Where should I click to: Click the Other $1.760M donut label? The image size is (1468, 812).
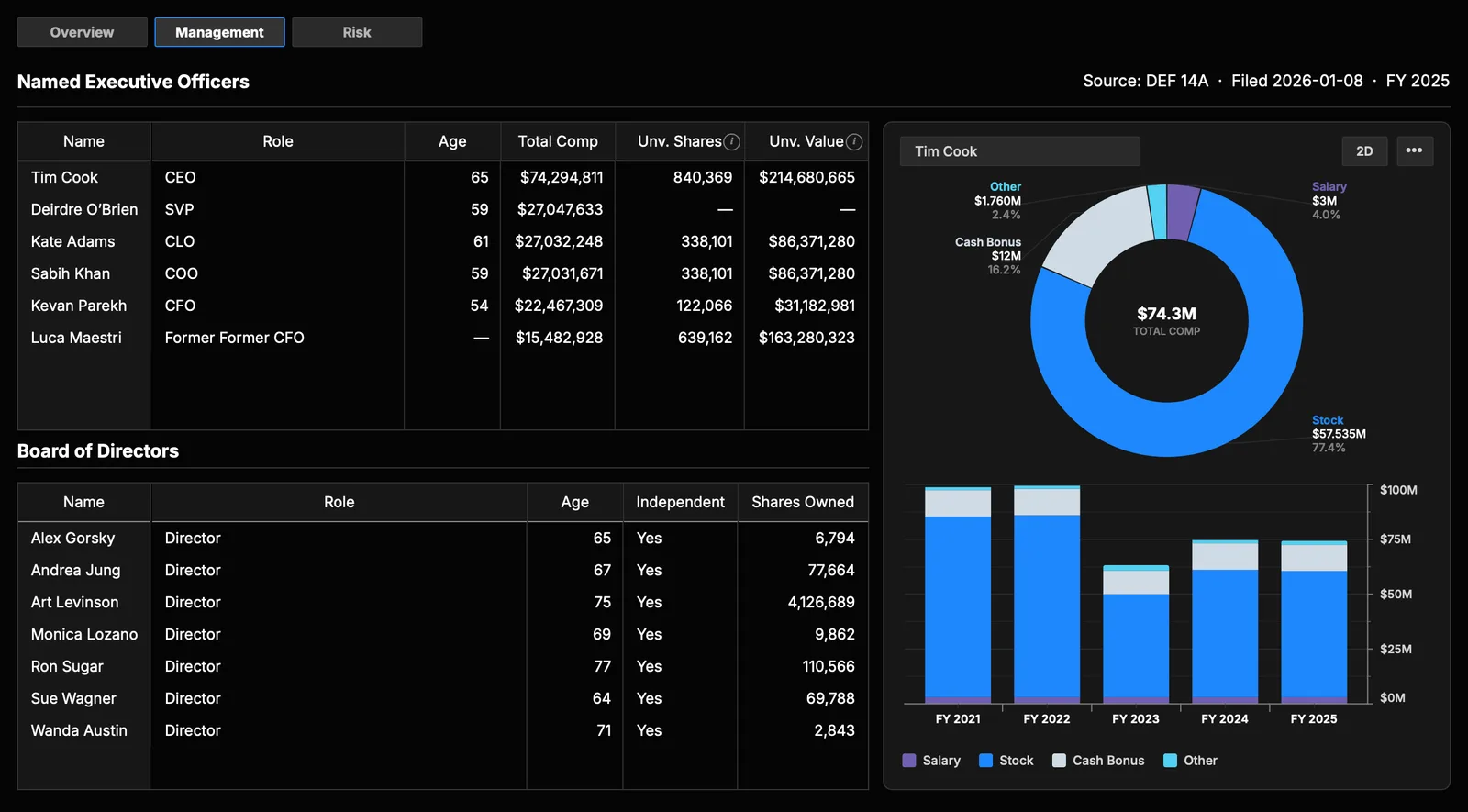pyautogui.click(x=997, y=201)
